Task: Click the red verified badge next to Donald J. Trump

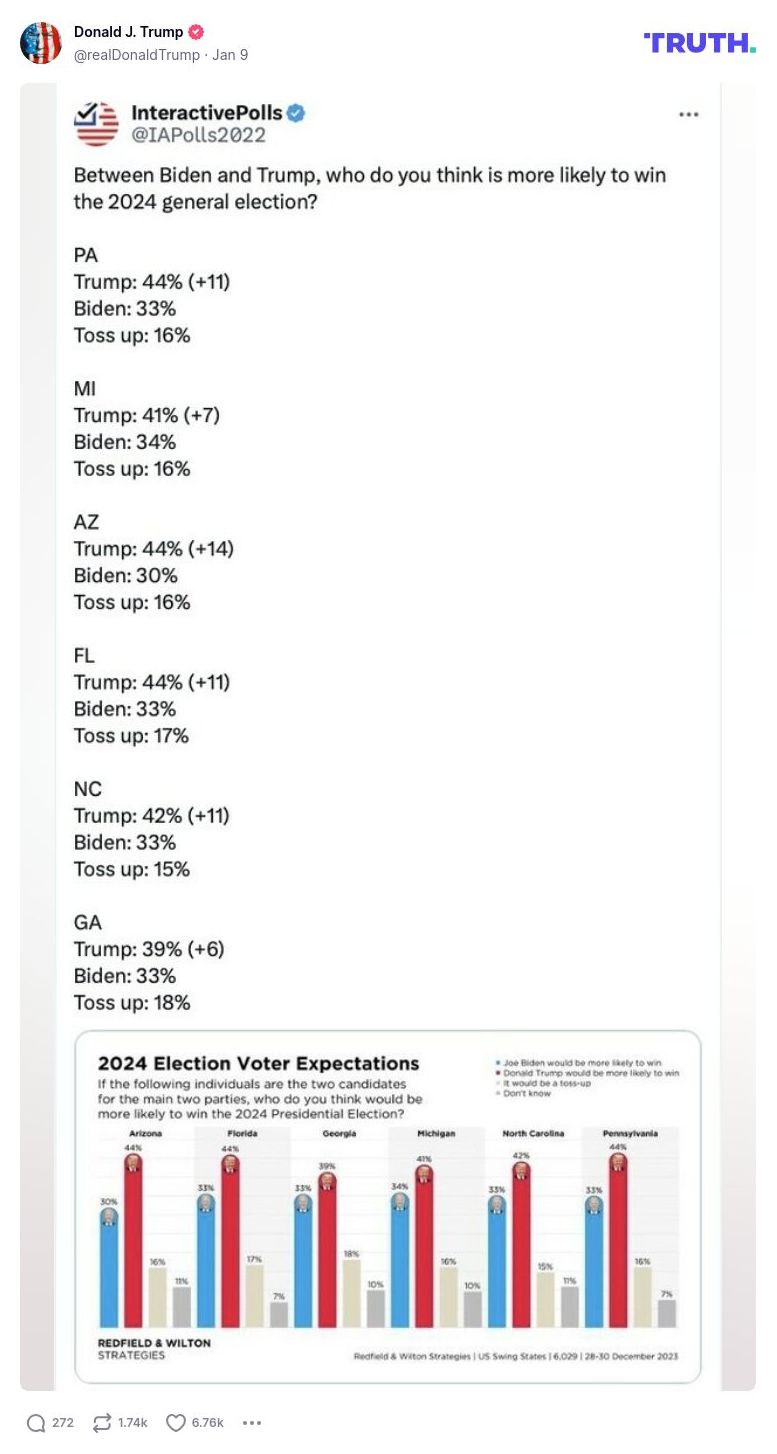Action: pyautogui.click(x=196, y=32)
